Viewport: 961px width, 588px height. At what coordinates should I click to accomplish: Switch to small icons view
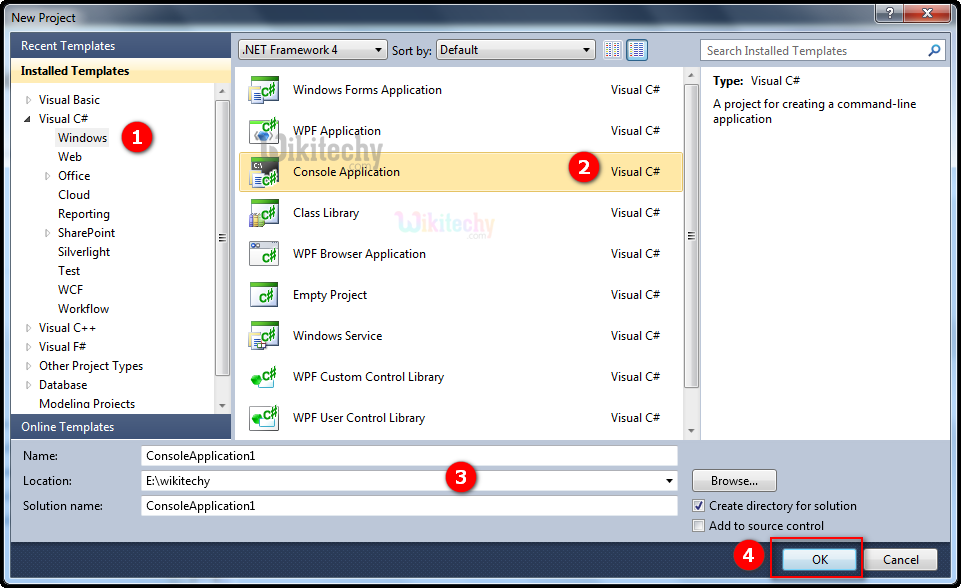tap(613, 50)
